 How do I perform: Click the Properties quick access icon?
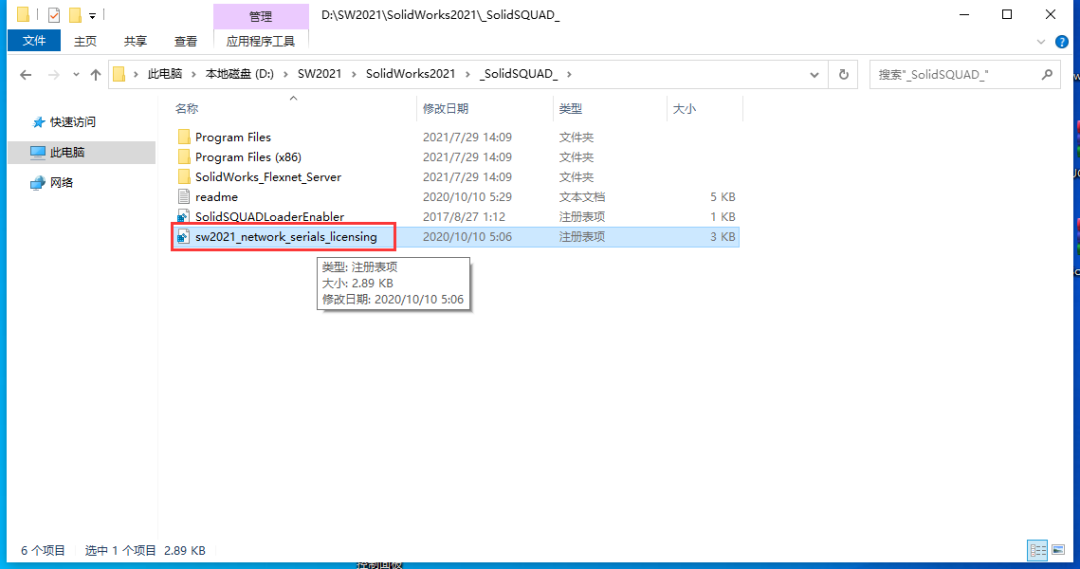point(54,14)
